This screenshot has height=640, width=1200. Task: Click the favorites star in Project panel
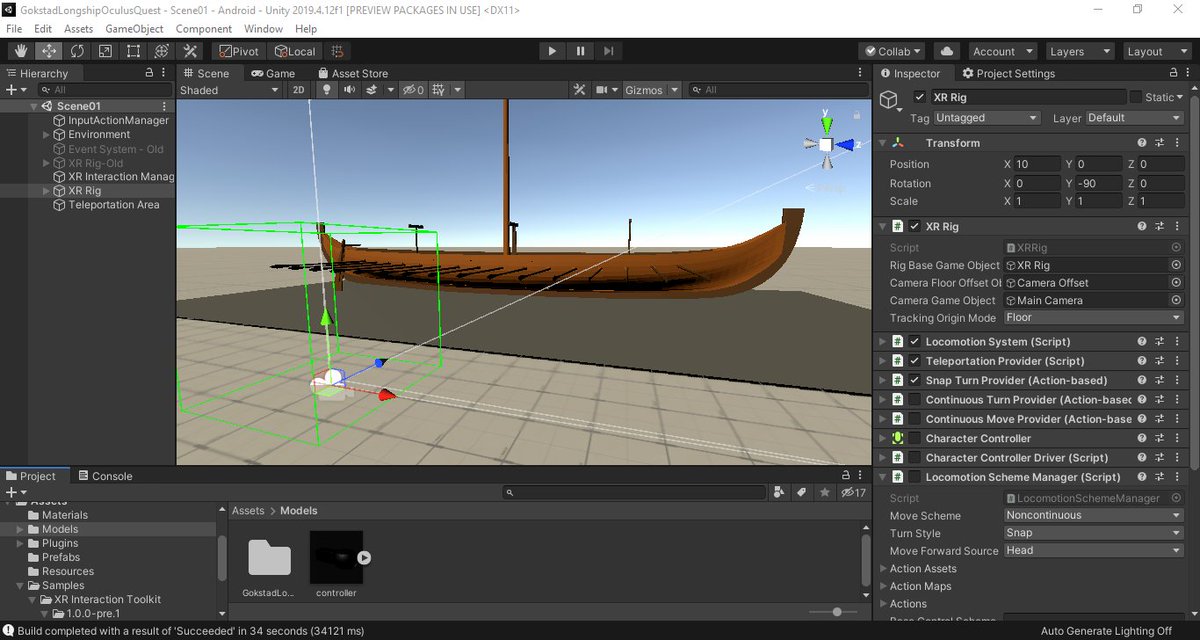(824, 493)
